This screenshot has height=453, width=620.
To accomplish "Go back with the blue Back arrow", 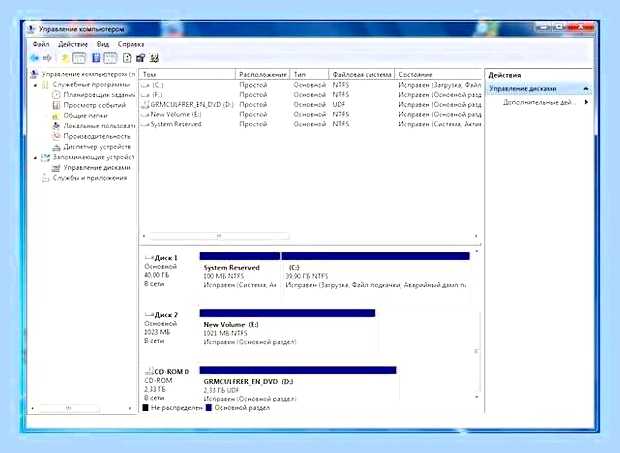I will pyautogui.click(x=35, y=58).
